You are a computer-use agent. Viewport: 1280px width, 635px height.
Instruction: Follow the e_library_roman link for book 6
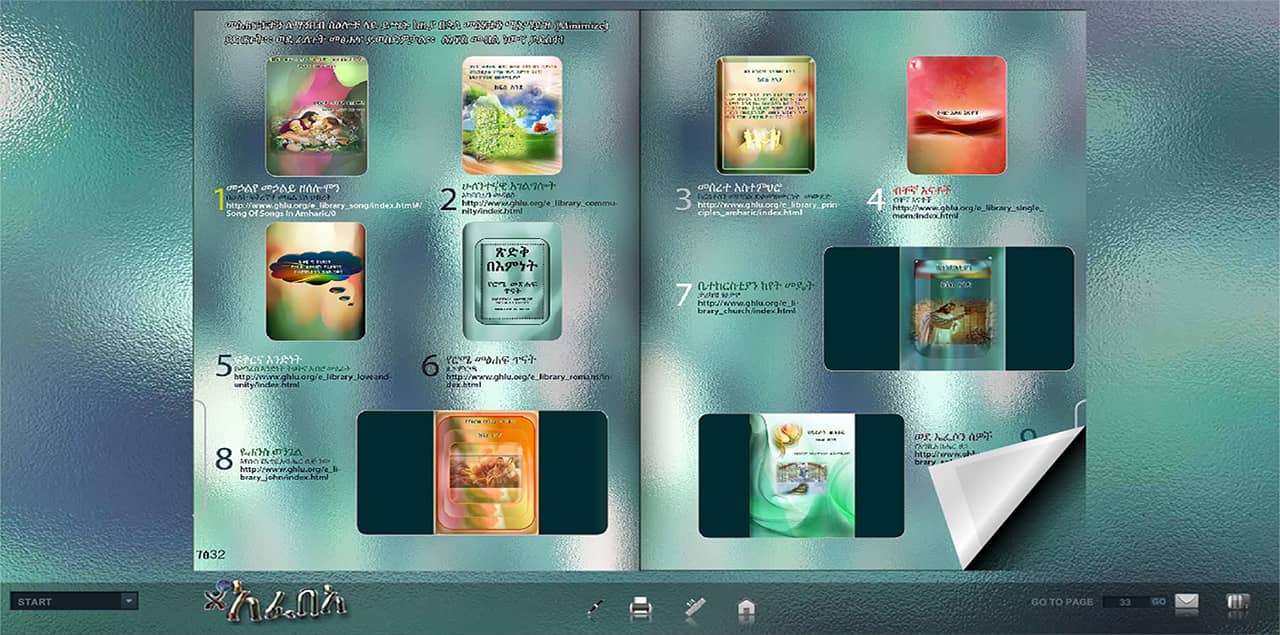pyautogui.click(x=531, y=380)
